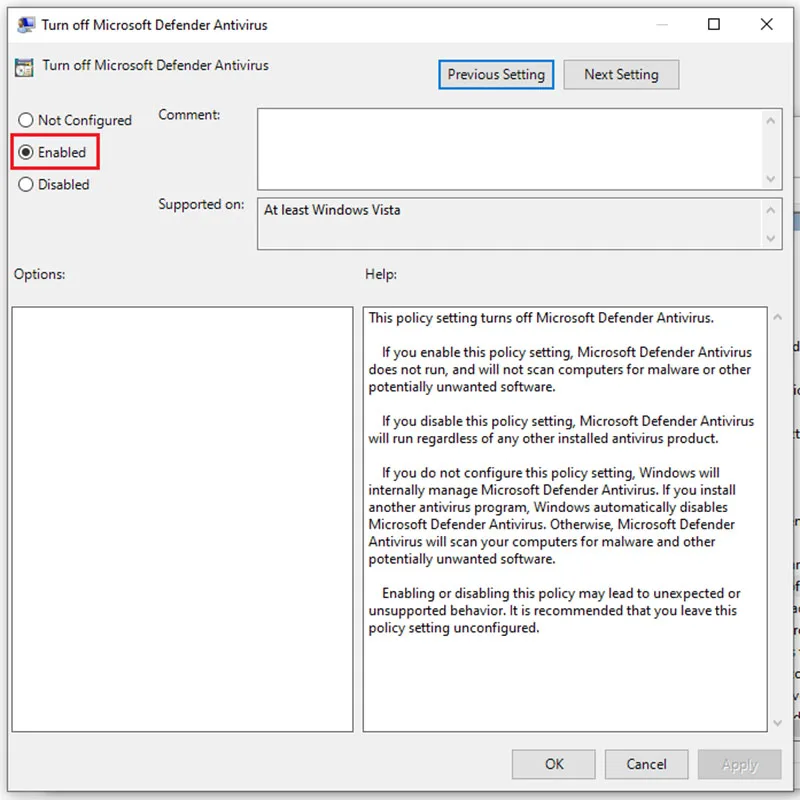Click the Help pane scroll down arrow

[x=777, y=722]
